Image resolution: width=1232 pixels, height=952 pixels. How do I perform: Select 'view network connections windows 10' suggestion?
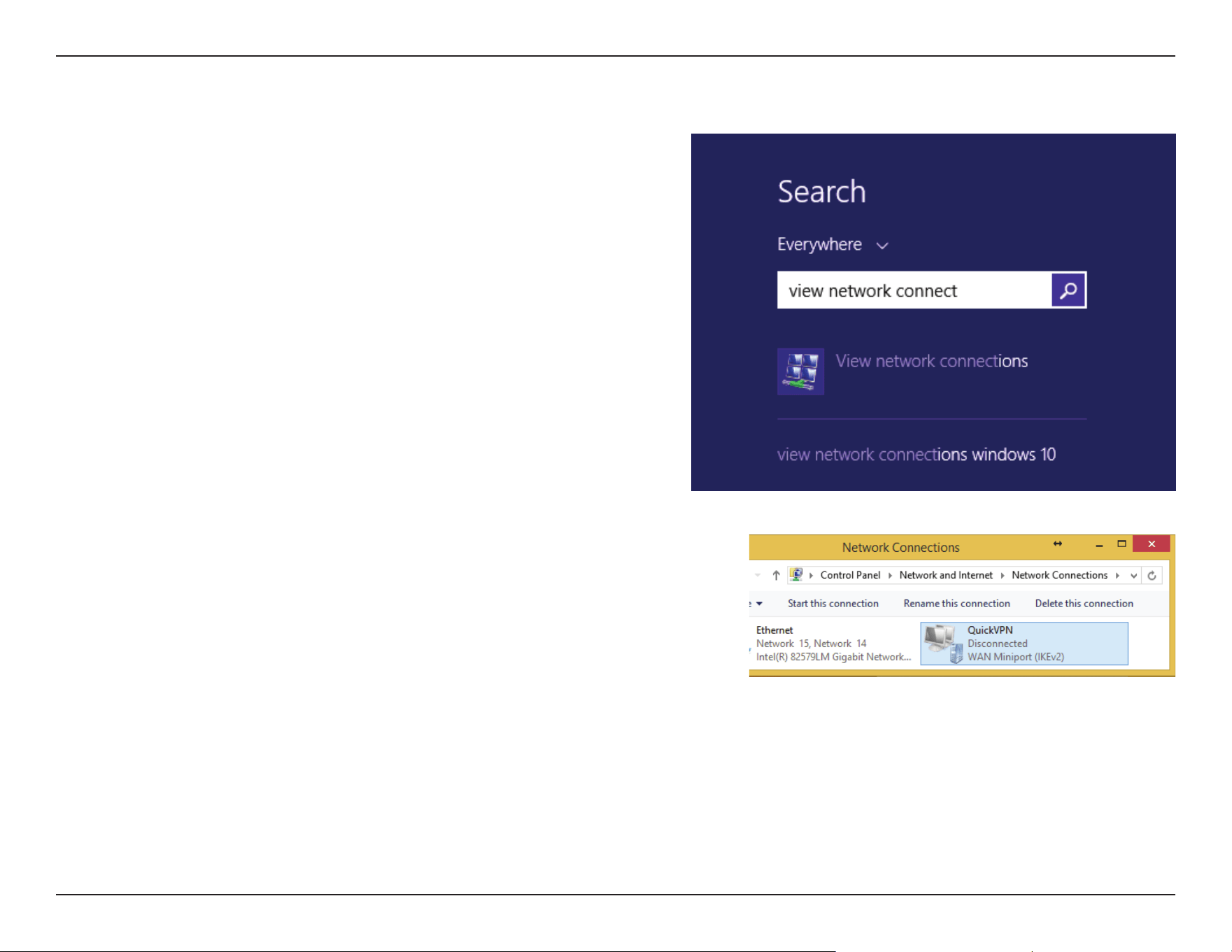[916, 455]
